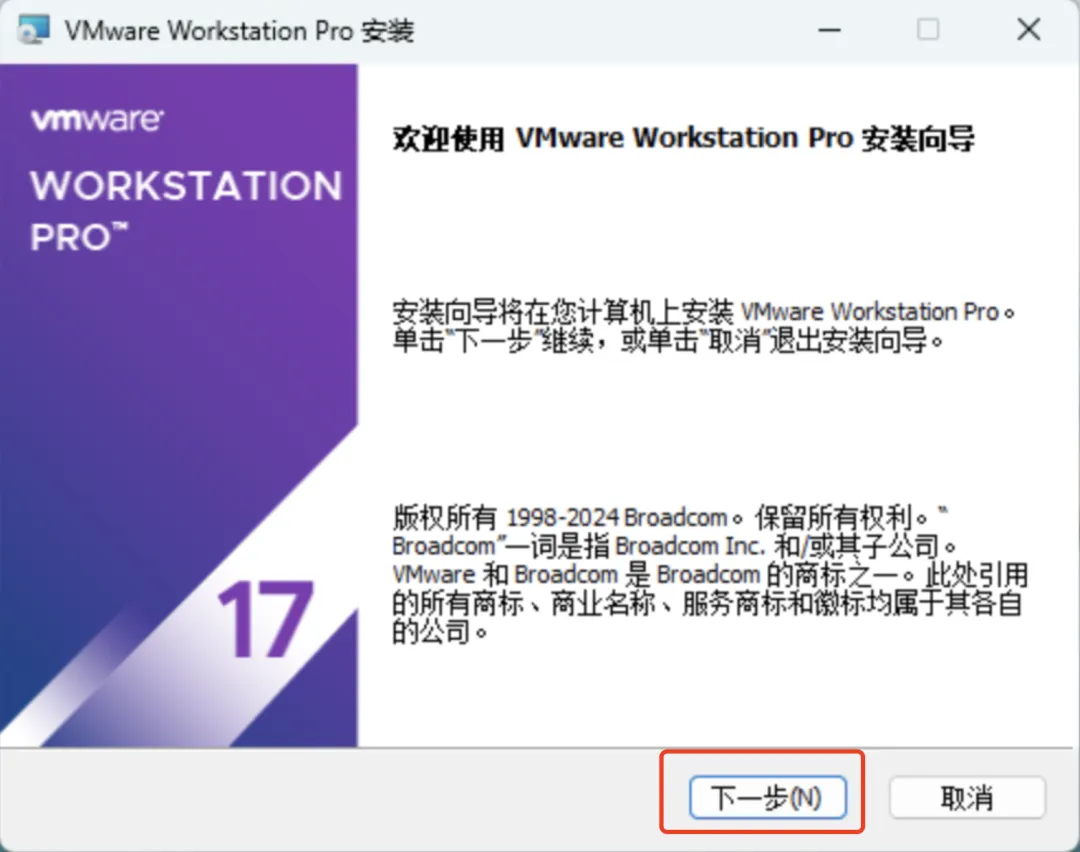Image resolution: width=1080 pixels, height=852 pixels.
Task: Open the installer icon in title bar
Action: (x=34, y=30)
